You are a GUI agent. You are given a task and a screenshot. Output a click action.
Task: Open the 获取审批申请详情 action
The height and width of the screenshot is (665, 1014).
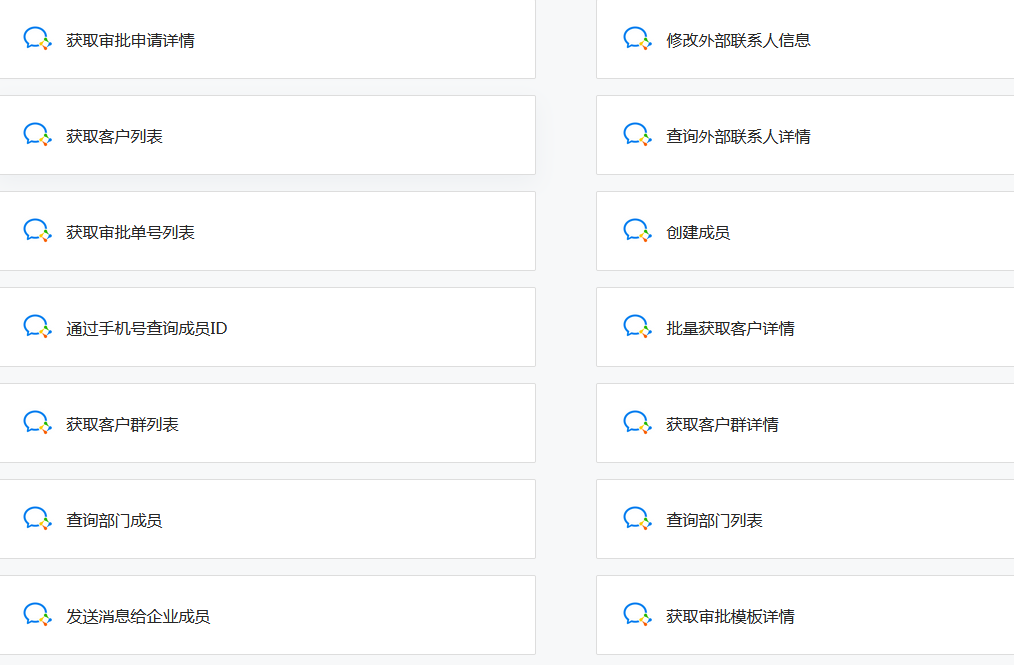pos(268,39)
